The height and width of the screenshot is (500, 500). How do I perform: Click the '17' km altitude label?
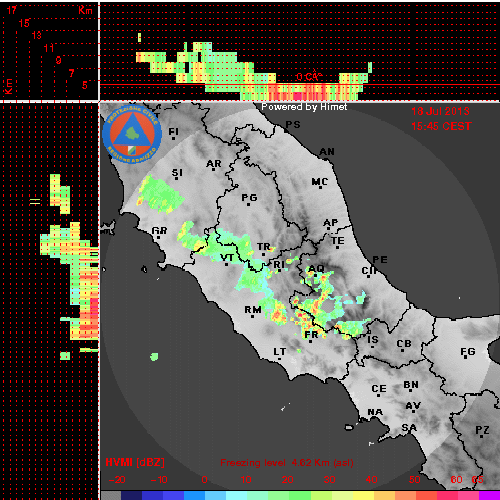coord(11,10)
